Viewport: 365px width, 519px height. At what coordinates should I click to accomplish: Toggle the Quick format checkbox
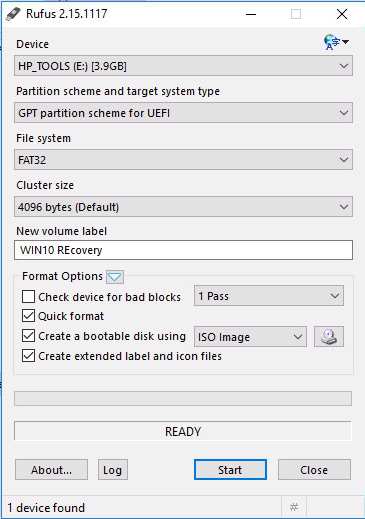(x=28, y=316)
